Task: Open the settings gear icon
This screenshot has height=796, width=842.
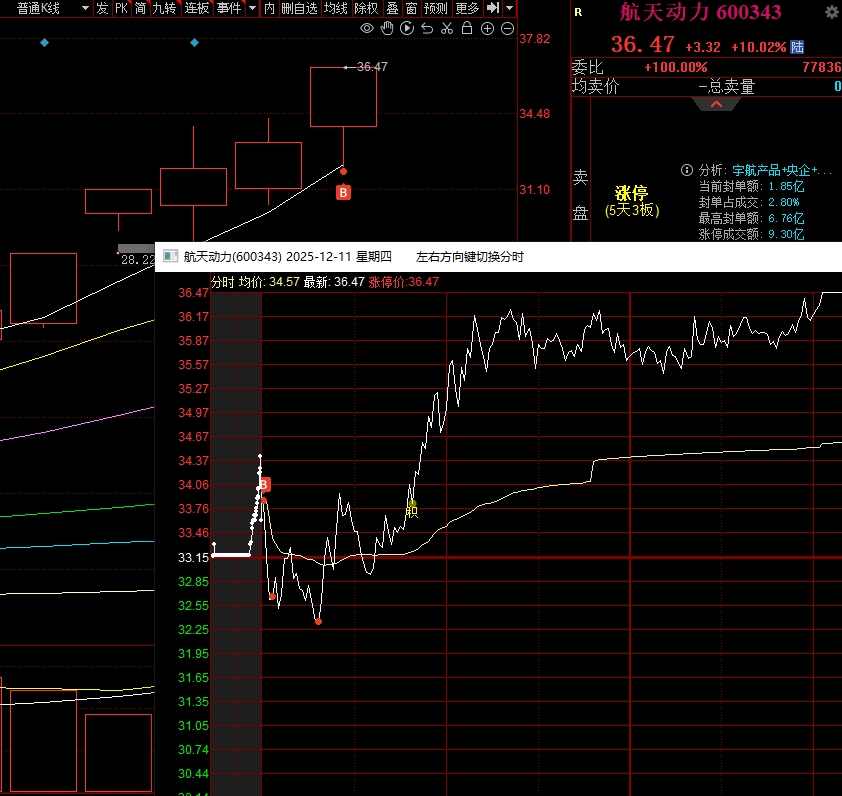Action: pos(832,12)
